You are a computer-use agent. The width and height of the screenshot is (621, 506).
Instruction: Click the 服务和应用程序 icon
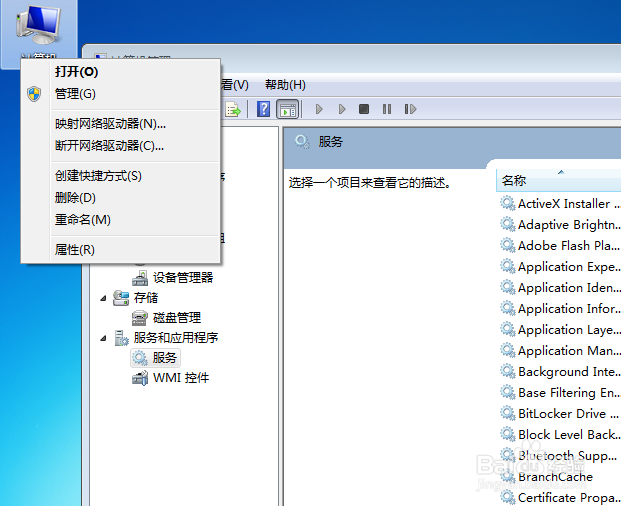[x=121, y=338]
